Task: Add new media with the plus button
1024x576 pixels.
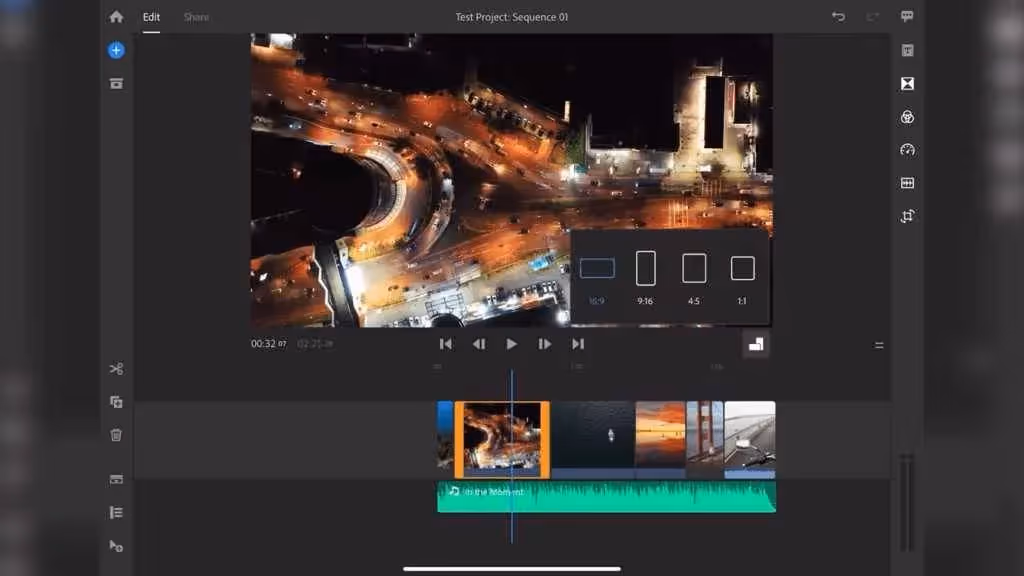Action: 116,50
